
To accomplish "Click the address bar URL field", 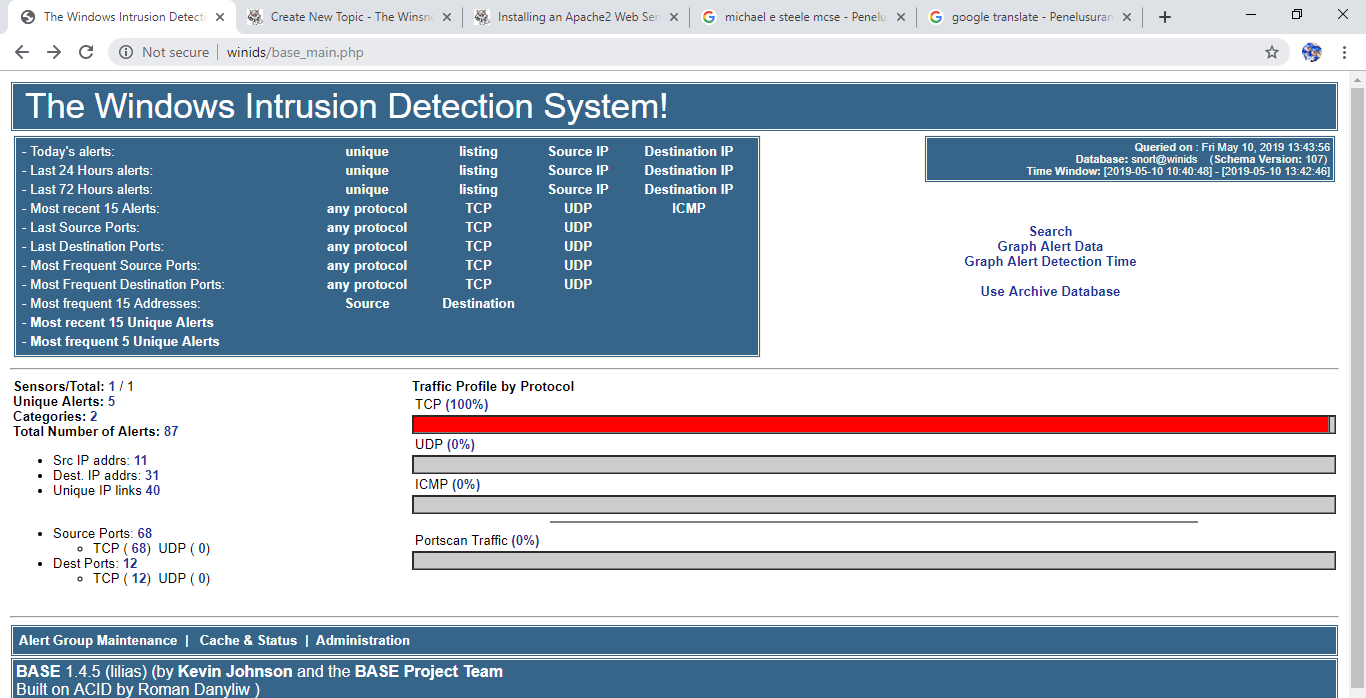I will click(x=700, y=52).
